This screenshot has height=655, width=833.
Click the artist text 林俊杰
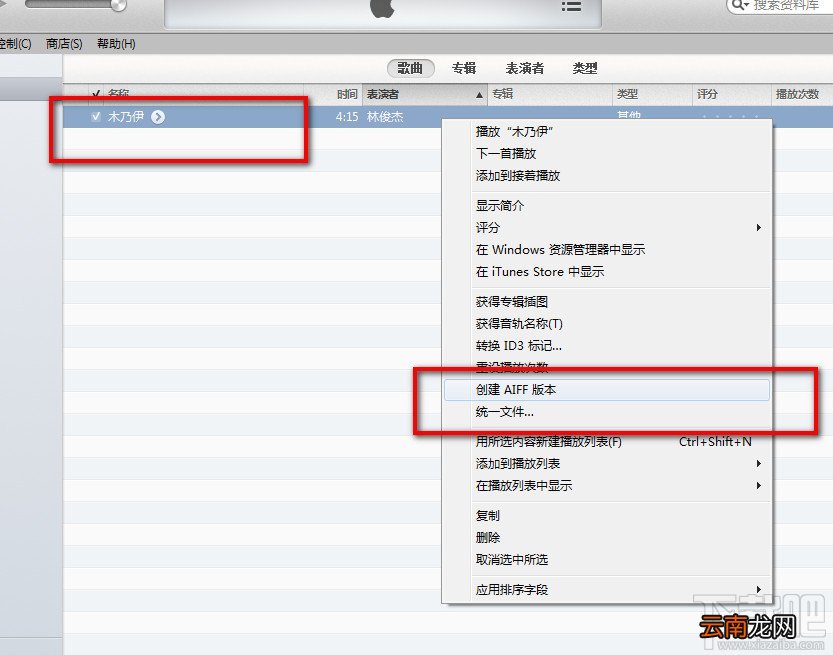pyautogui.click(x=385, y=117)
